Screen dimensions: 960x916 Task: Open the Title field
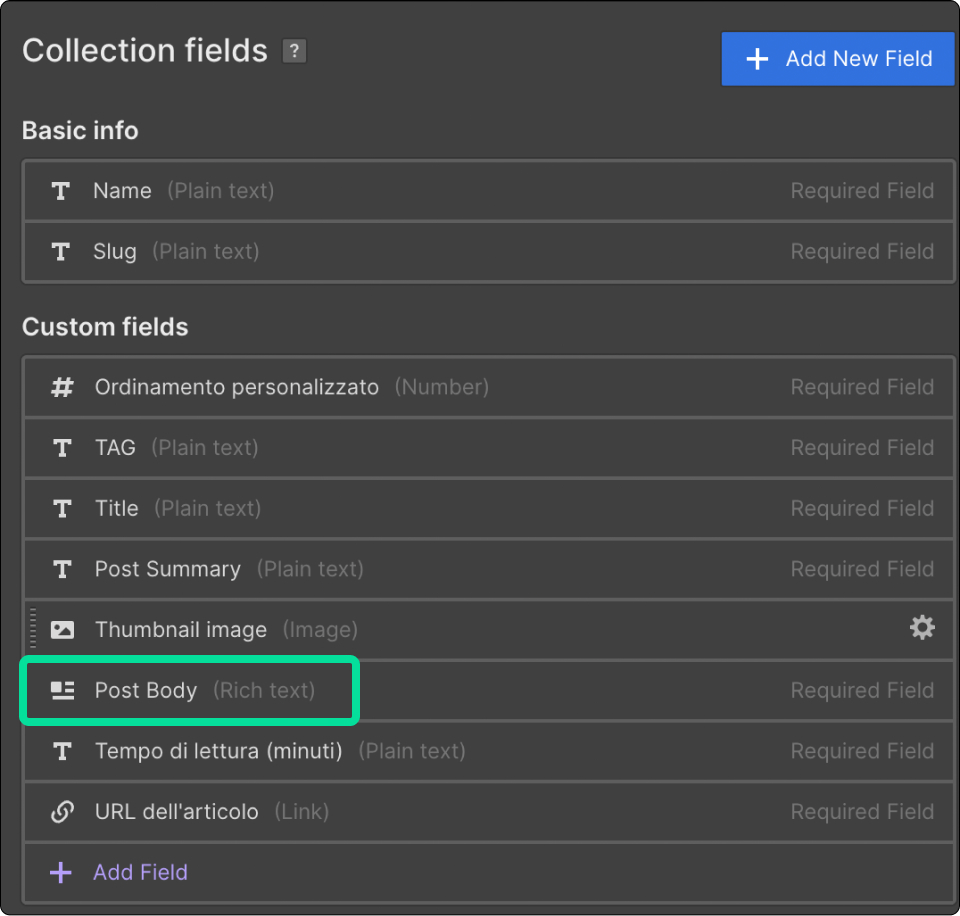click(489, 509)
